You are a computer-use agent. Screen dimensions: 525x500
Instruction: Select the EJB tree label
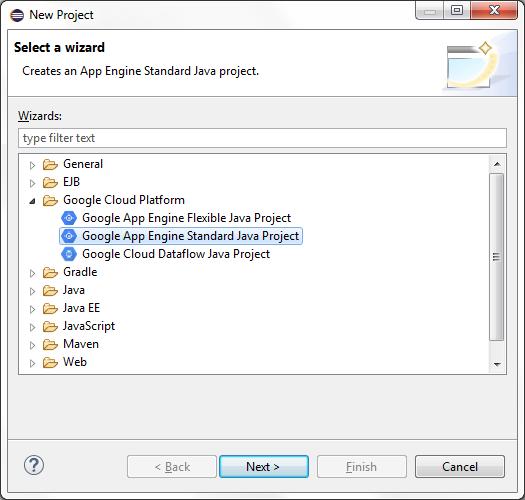(x=71, y=182)
